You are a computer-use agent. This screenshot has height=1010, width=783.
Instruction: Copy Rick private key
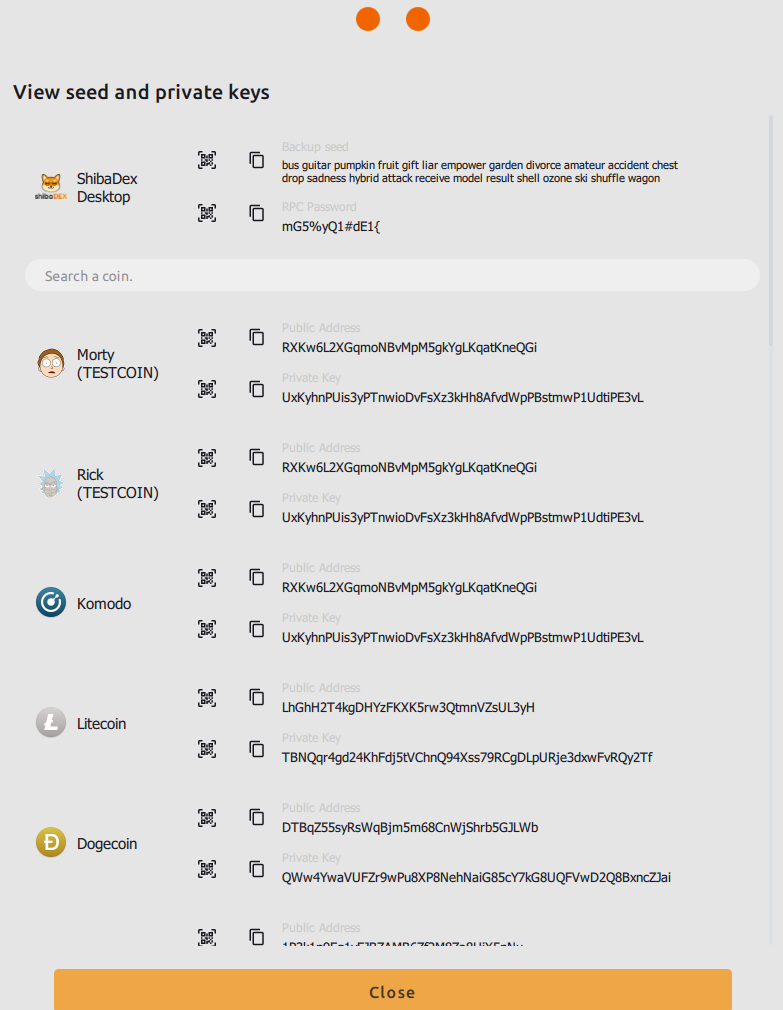(257, 508)
